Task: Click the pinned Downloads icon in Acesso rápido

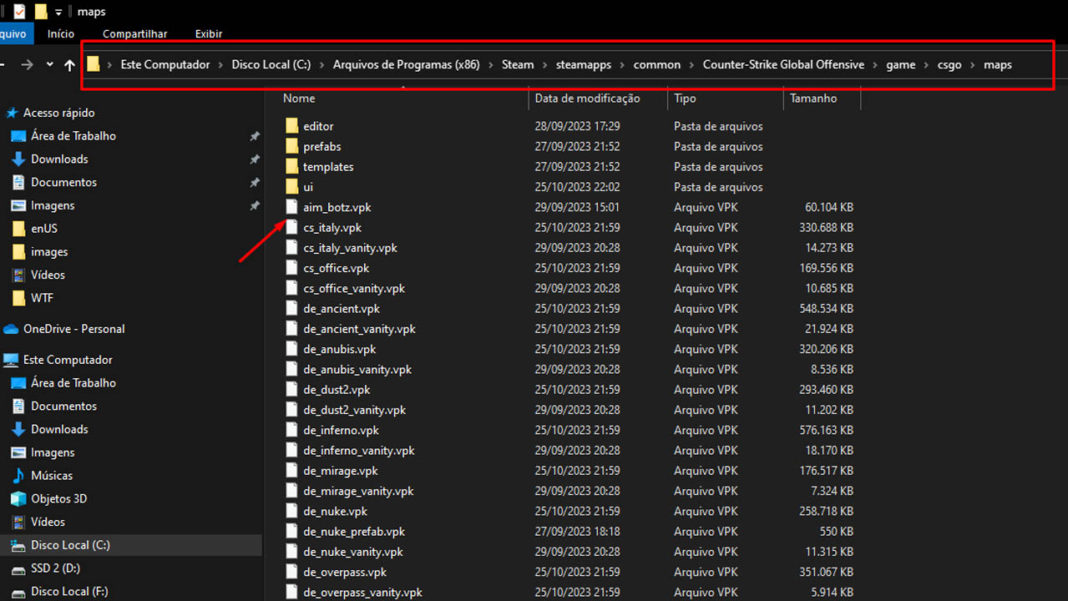Action: click(x=18, y=159)
